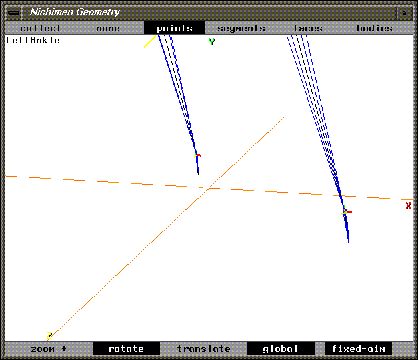Click the red X axis label
This screenshot has height=360, width=418.
point(408,206)
